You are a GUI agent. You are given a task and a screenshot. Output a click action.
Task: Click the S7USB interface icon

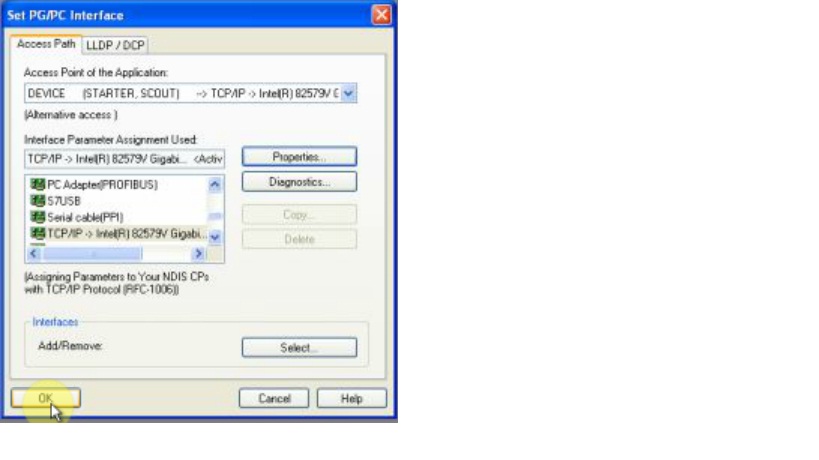pos(38,200)
